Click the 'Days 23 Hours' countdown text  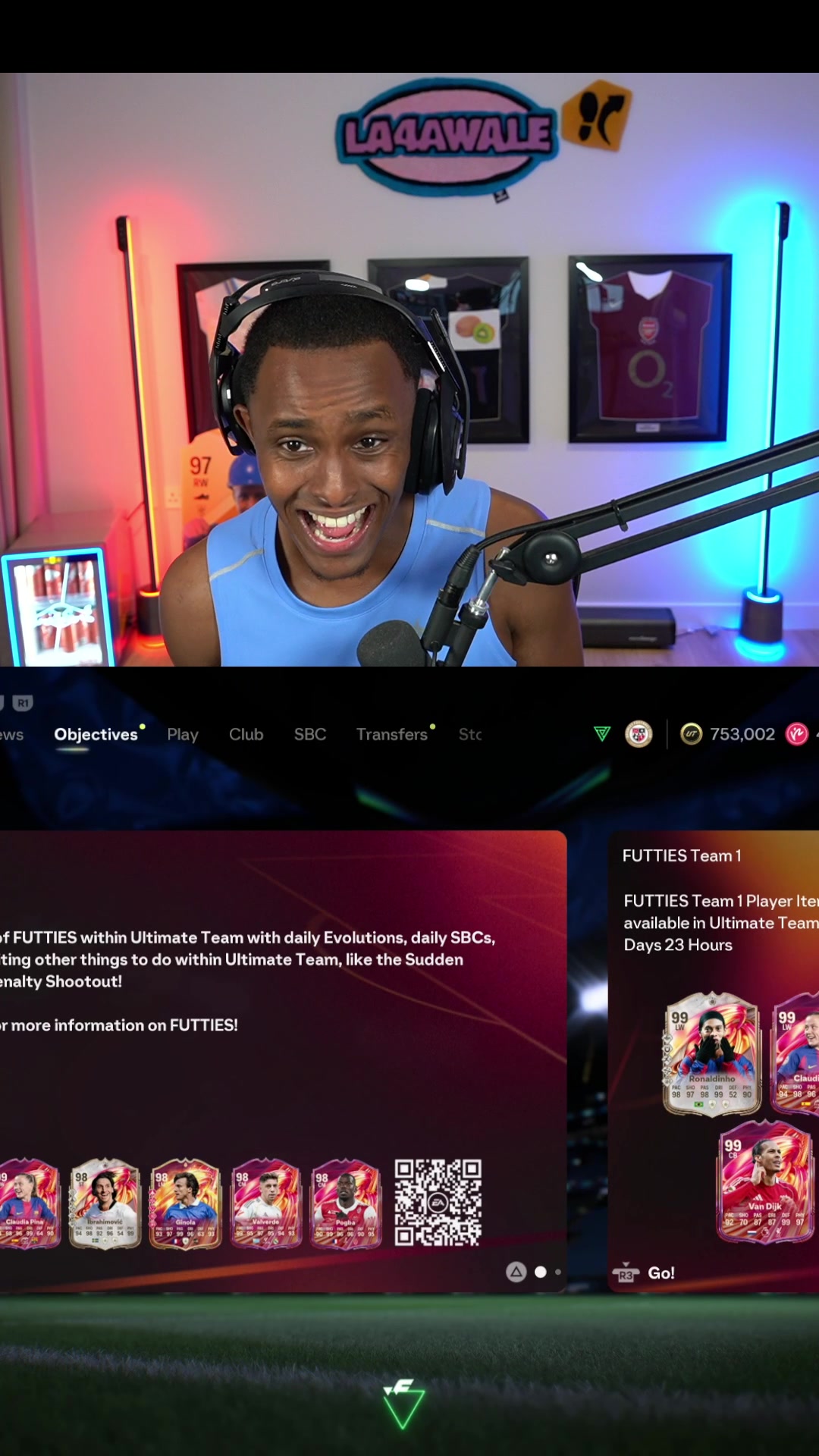pos(678,945)
